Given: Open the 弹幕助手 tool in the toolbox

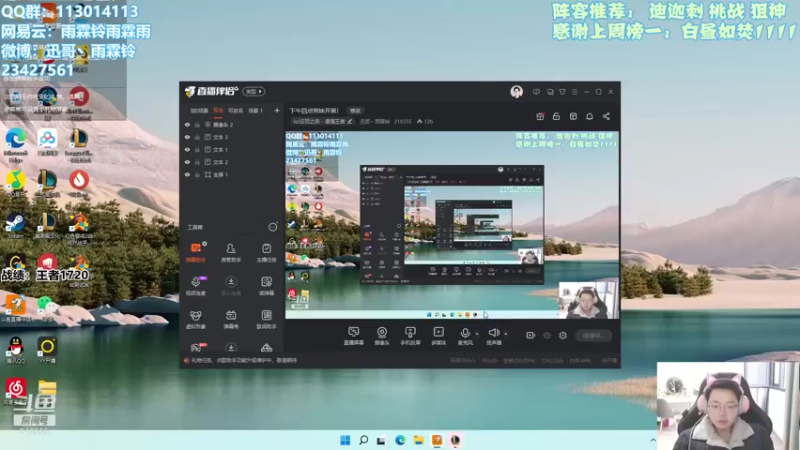Looking at the screenshot, I should [x=195, y=253].
